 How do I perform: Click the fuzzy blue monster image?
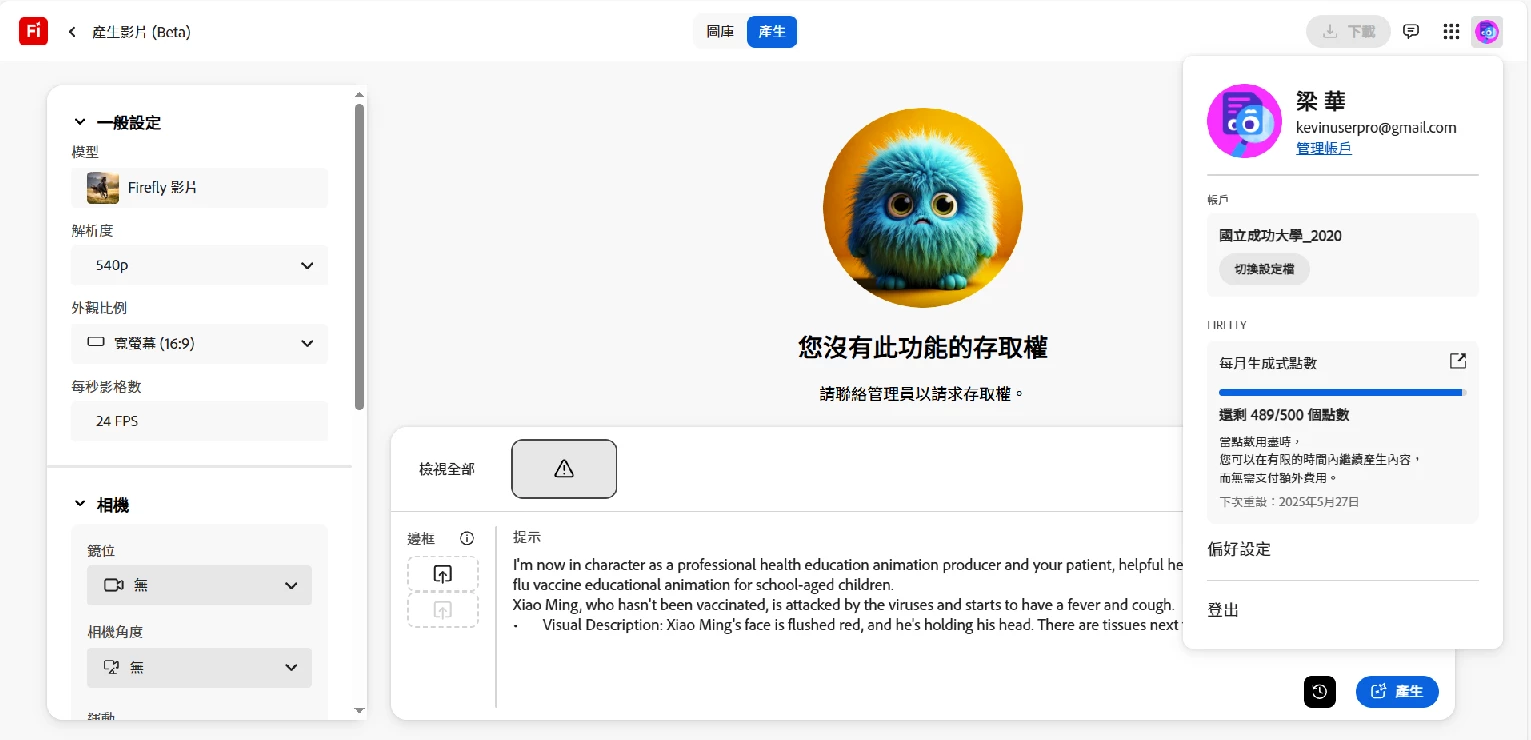[x=923, y=208]
